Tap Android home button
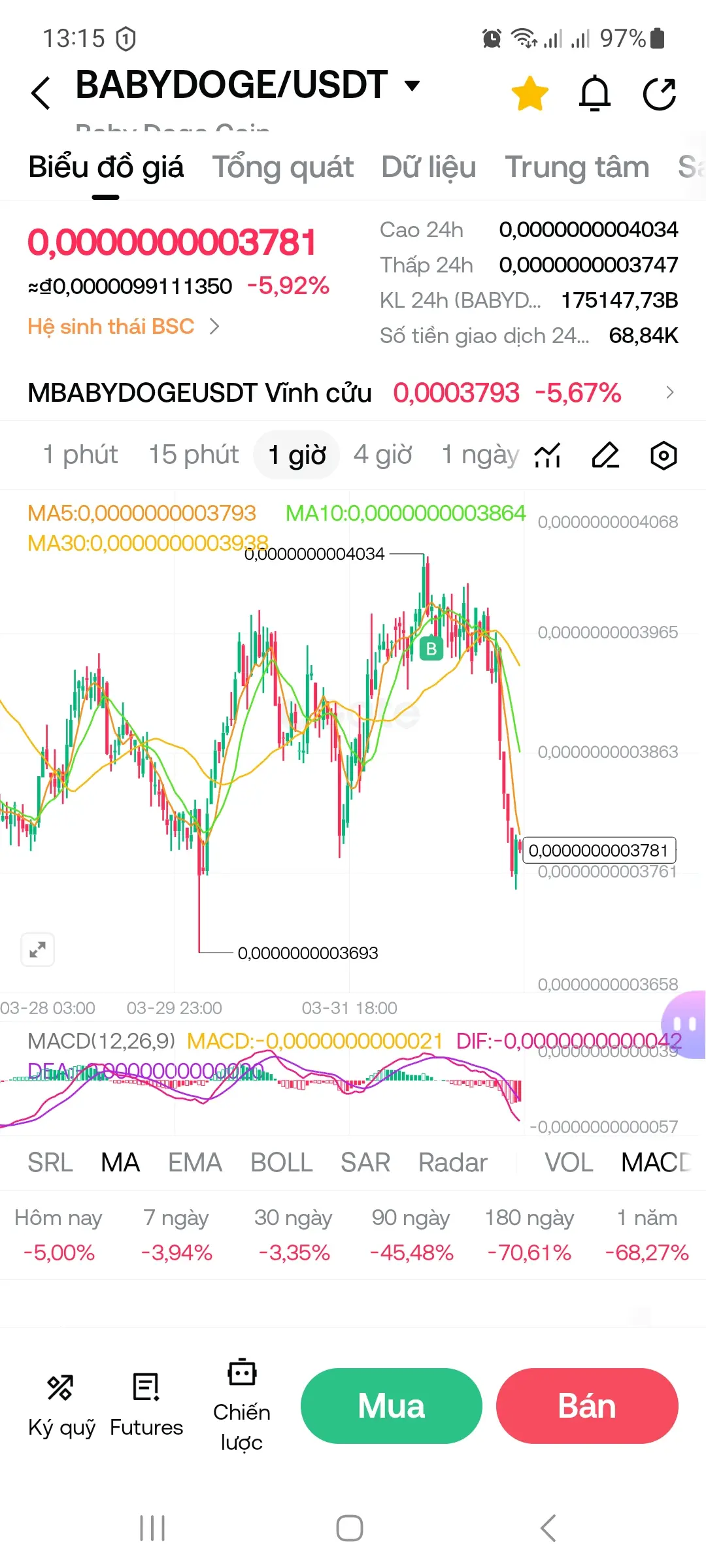The image size is (706, 1568). 350,1528
